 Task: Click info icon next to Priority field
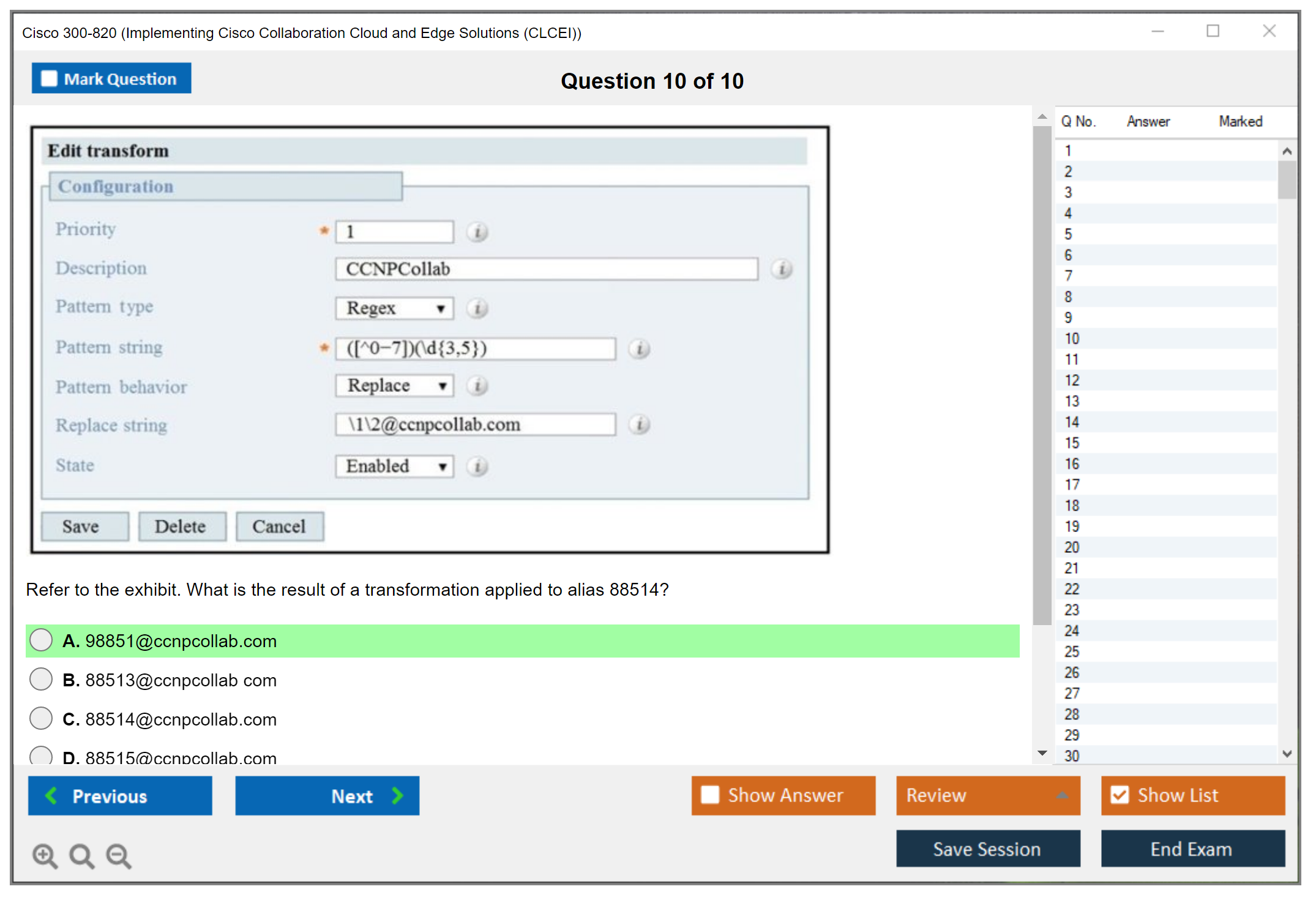coord(477,232)
